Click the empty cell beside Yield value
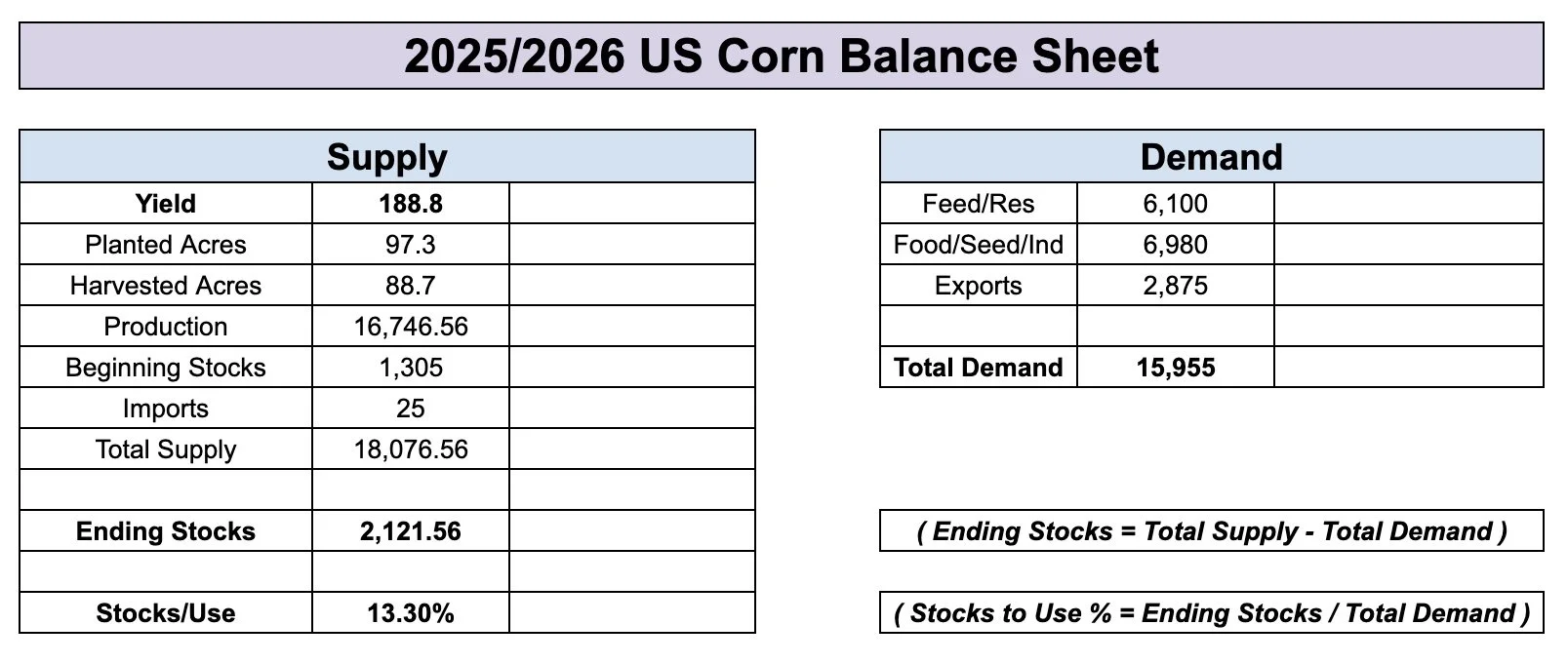The height and width of the screenshot is (664, 1568). point(632,204)
